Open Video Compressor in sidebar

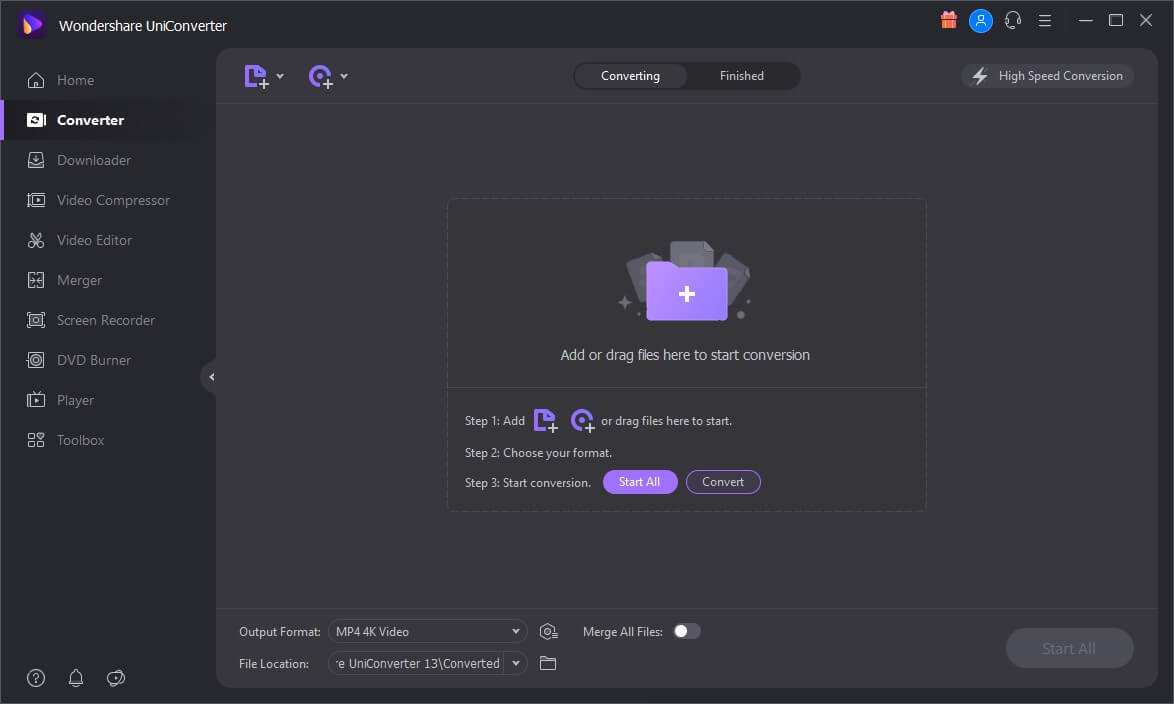click(x=113, y=200)
